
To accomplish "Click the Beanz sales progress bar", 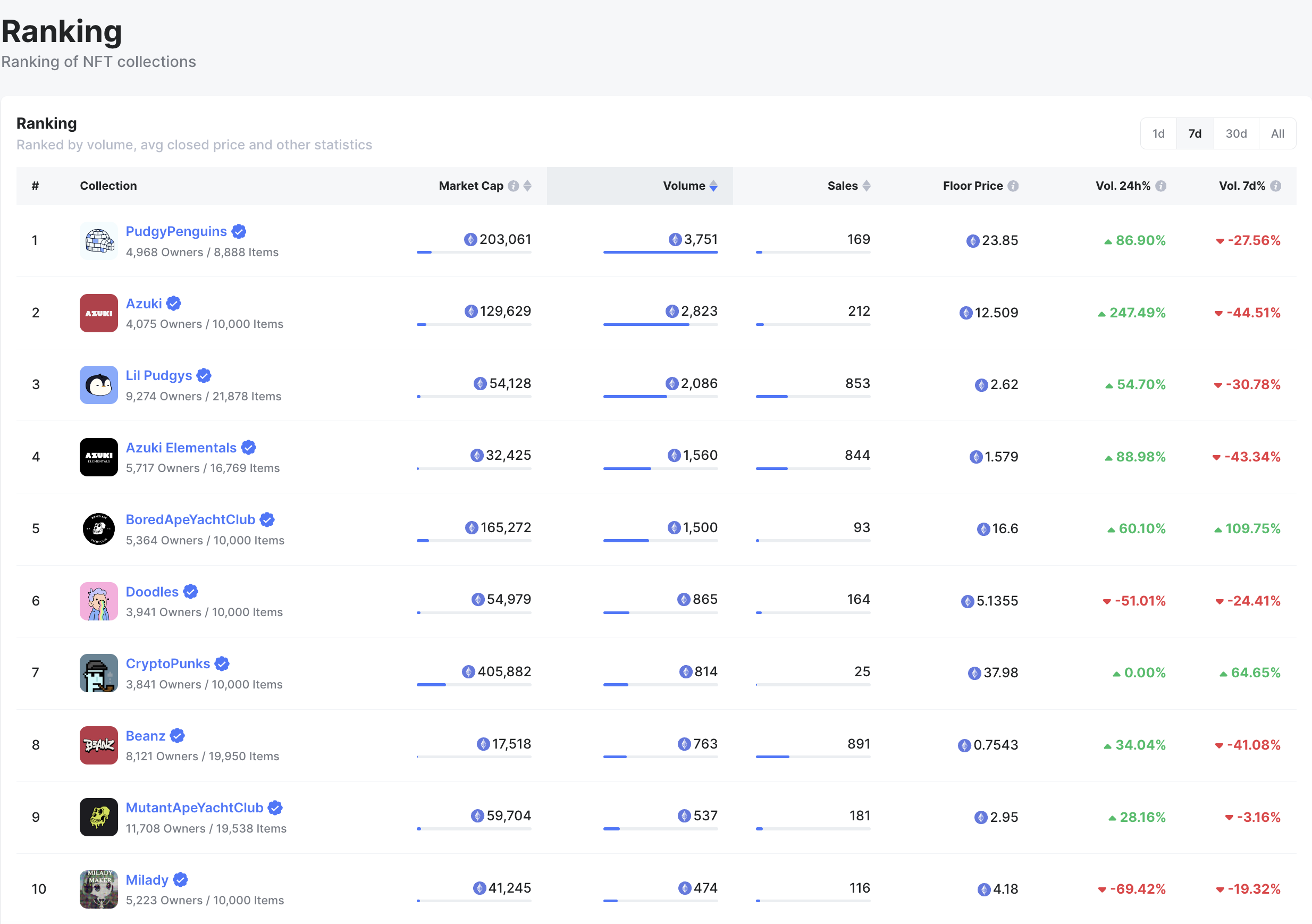I will pyautogui.click(x=813, y=757).
